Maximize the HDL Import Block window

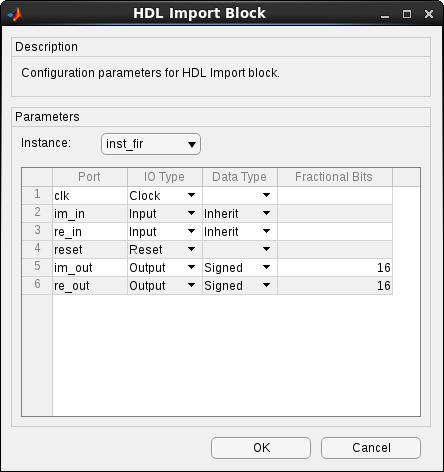(x=407, y=14)
